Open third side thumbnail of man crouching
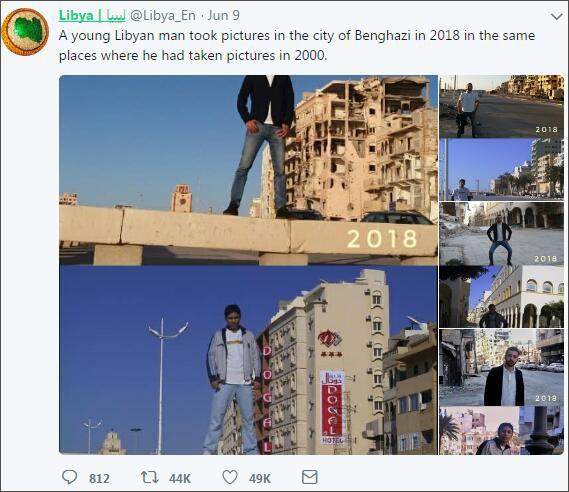 click(x=502, y=234)
